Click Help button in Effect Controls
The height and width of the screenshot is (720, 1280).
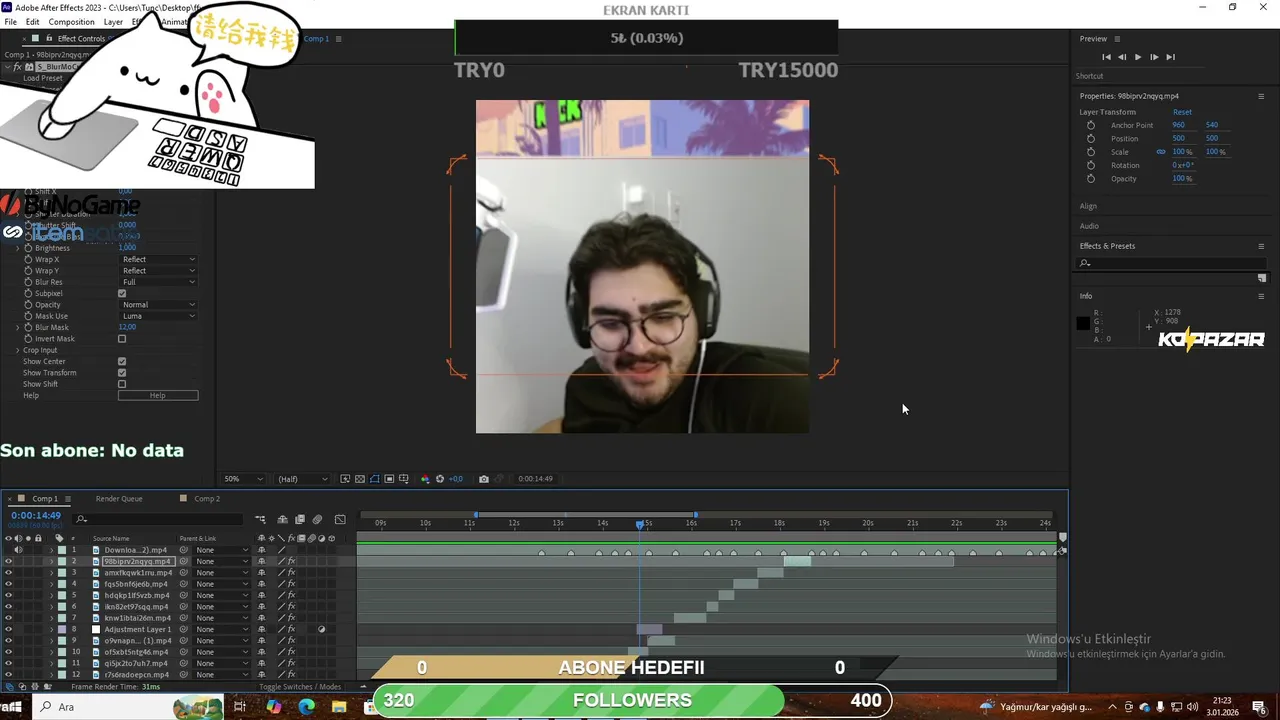point(158,396)
